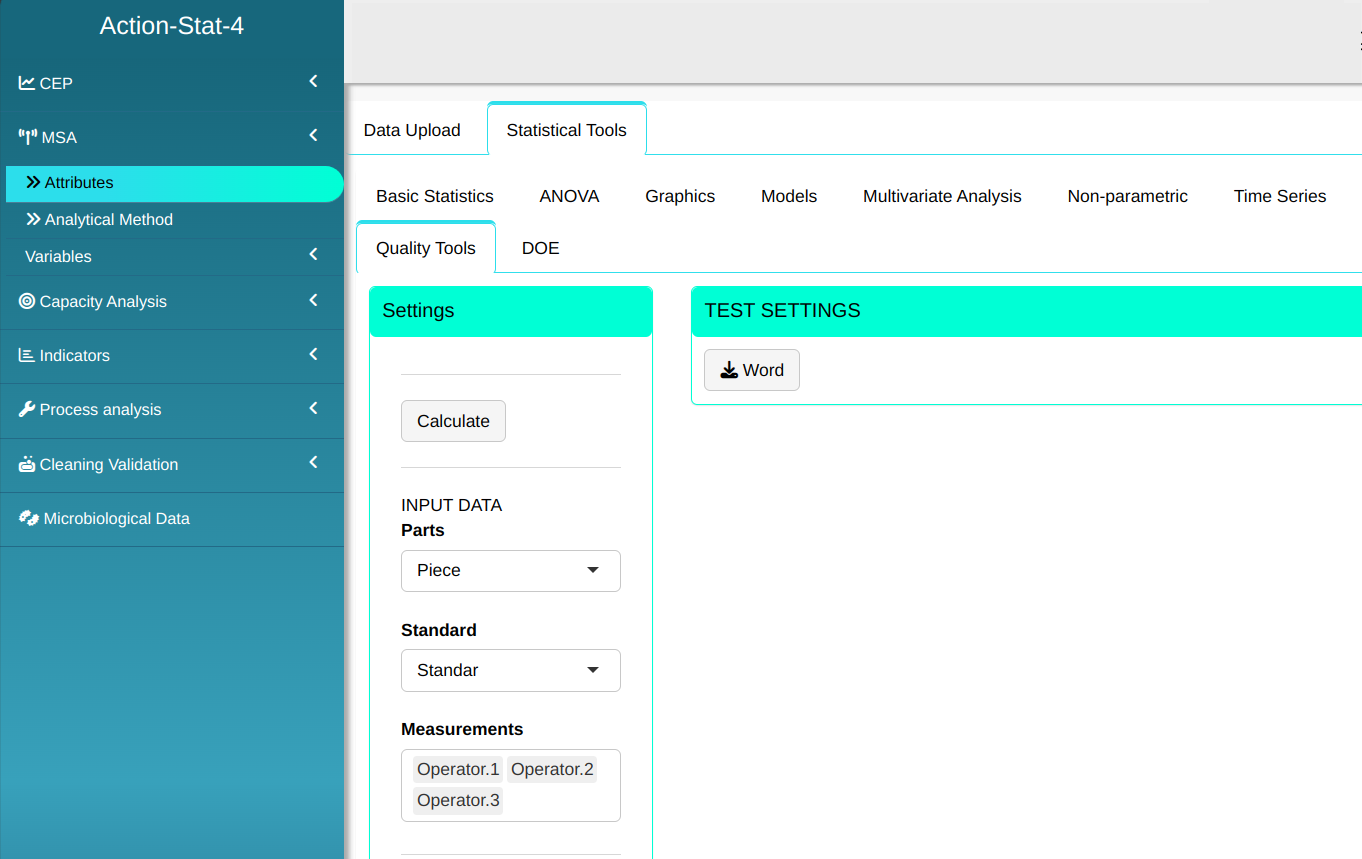Click inside the Measurements selection field

coord(560,802)
